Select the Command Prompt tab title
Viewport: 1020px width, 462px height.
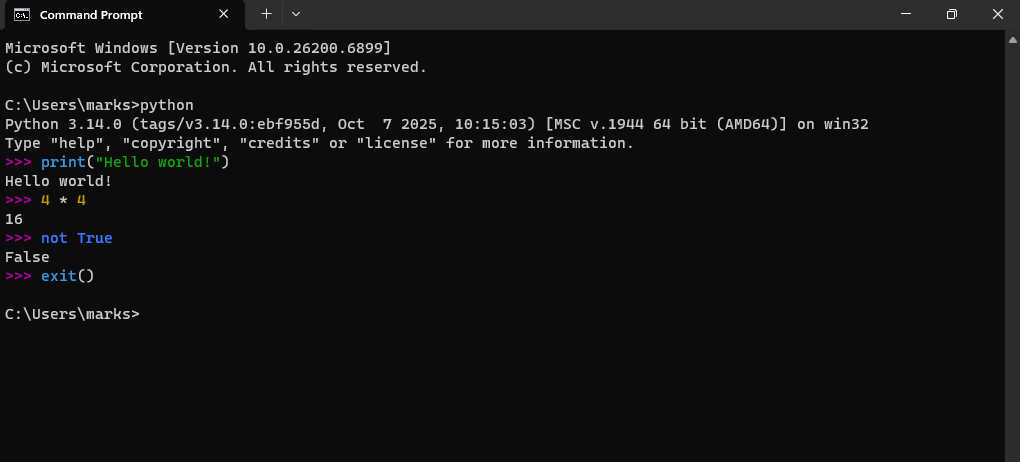click(91, 15)
